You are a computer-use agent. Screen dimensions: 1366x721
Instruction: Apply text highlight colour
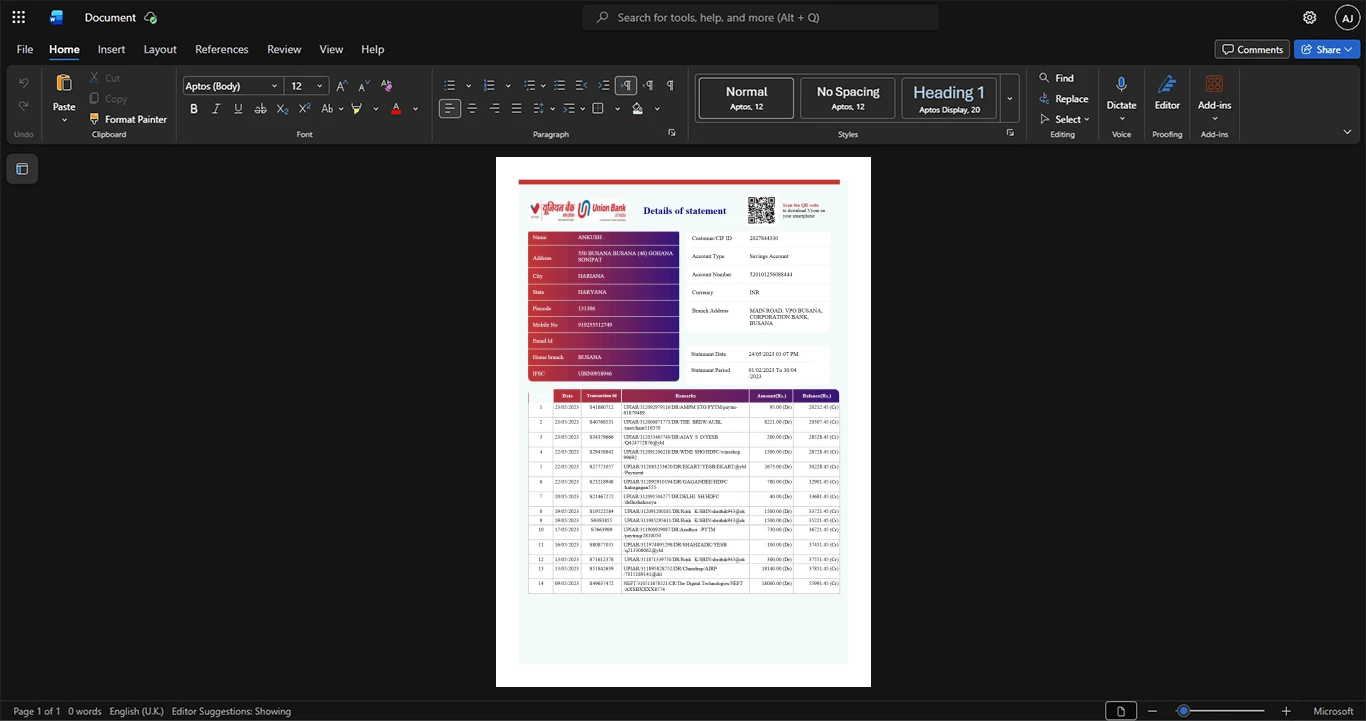[356, 108]
